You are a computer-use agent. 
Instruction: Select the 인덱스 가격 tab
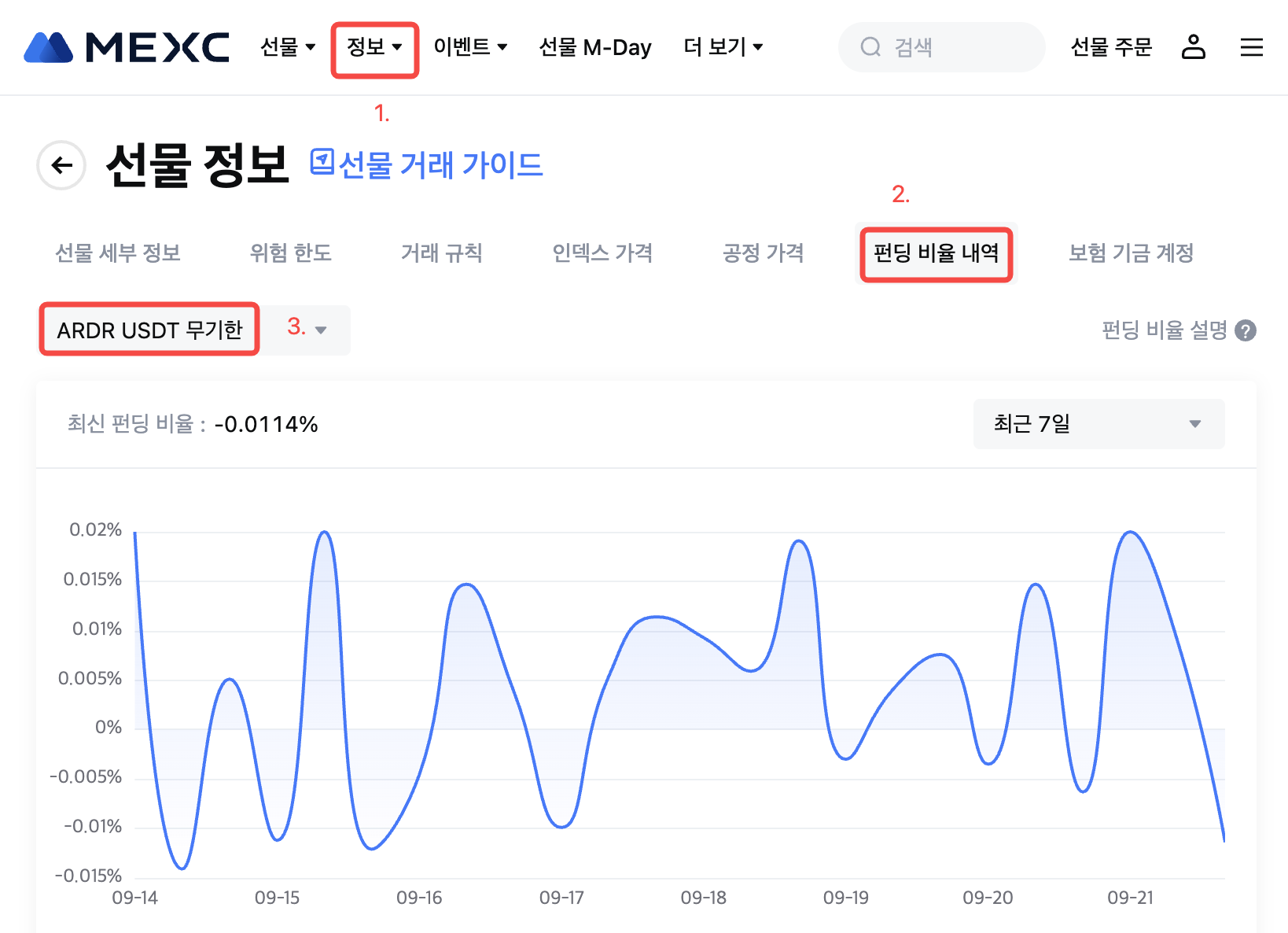click(602, 253)
